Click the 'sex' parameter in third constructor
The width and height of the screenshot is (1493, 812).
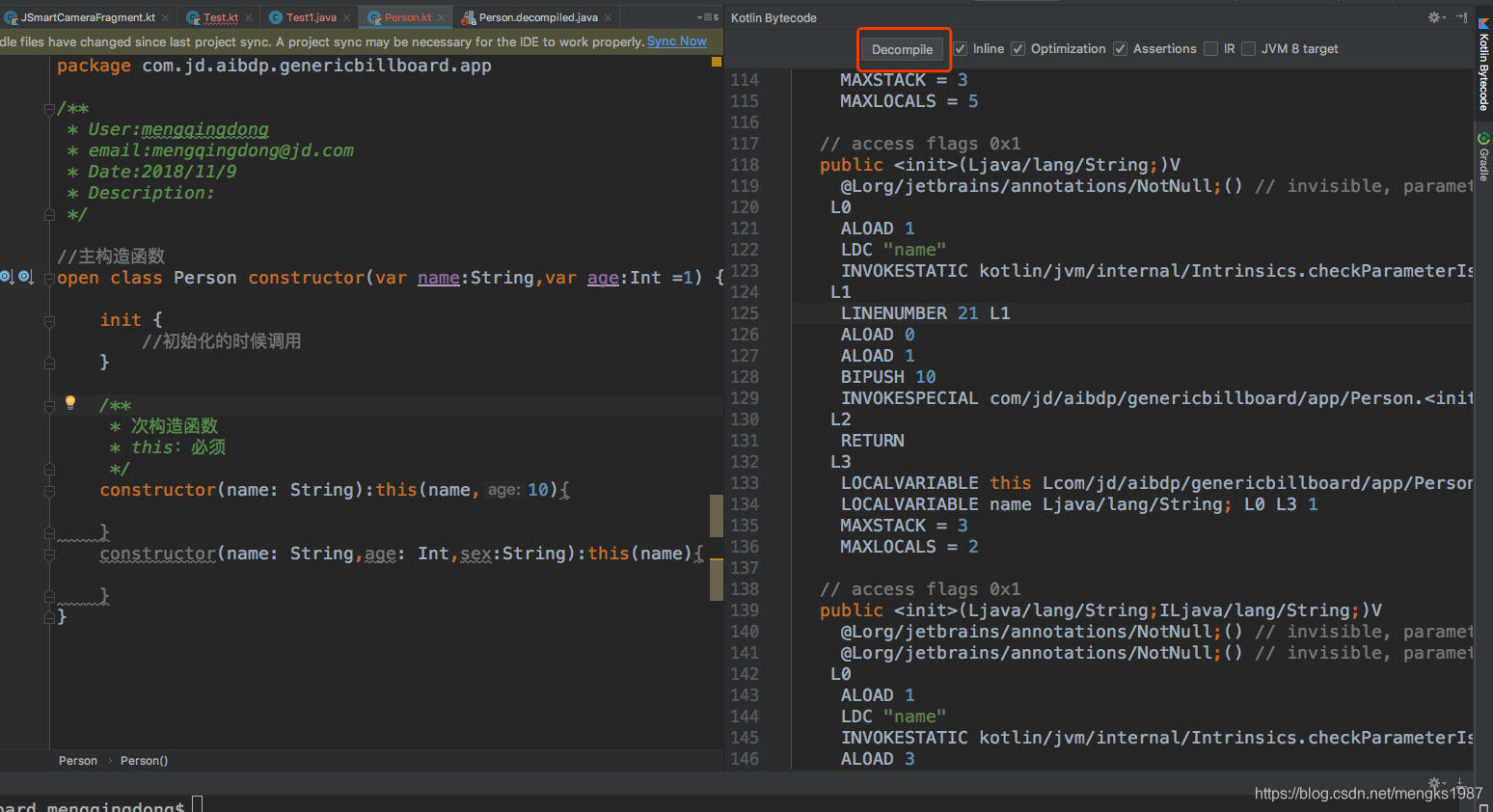point(476,554)
